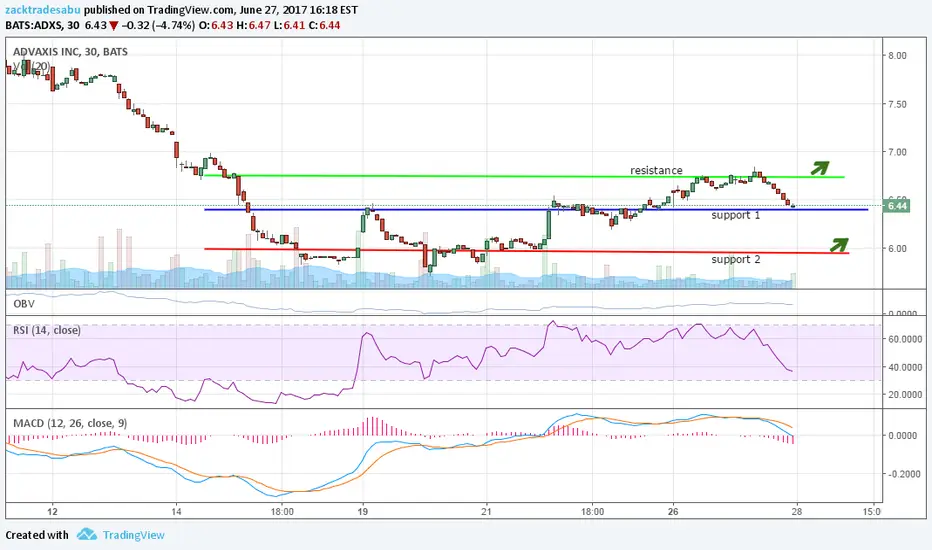Select the BATS:ADXS, 30 symbol label
The image size is (932, 550).
coord(43,26)
